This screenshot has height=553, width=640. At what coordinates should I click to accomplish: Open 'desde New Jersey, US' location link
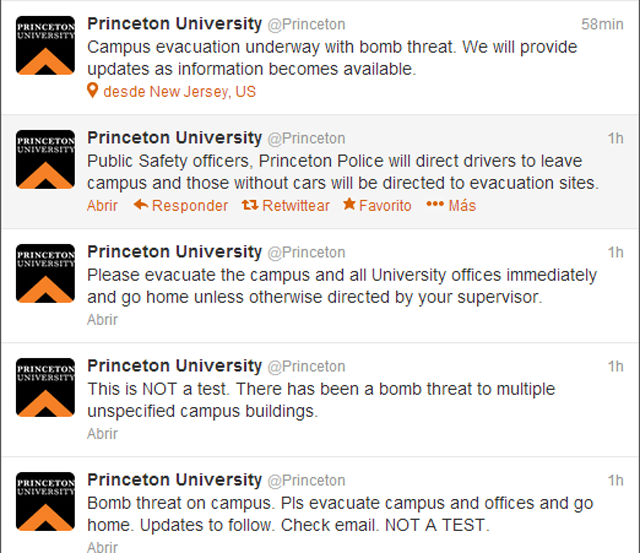point(179,91)
